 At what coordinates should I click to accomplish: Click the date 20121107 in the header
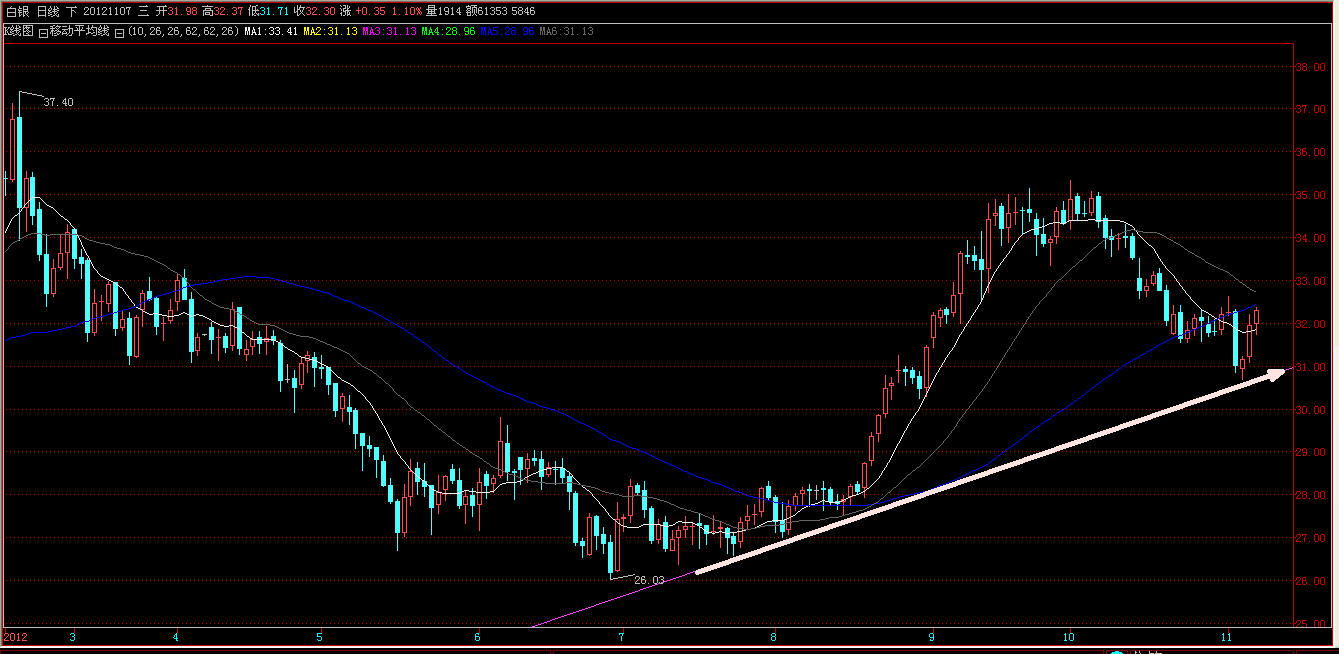click(108, 11)
